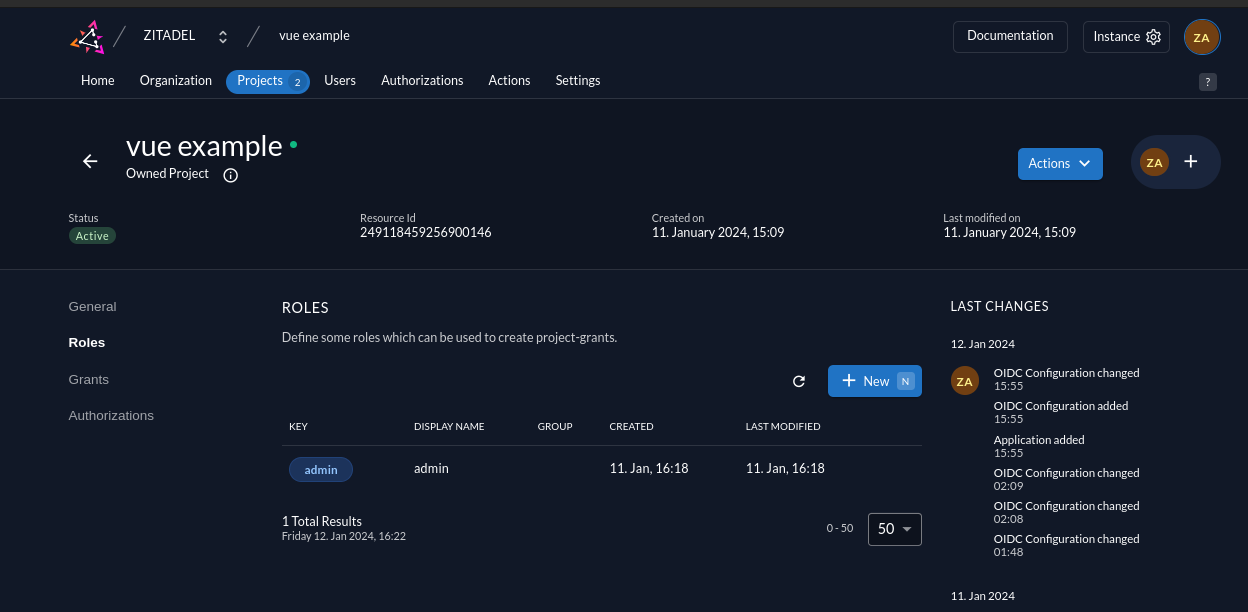Click the help question mark icon

coord(1207,82)
